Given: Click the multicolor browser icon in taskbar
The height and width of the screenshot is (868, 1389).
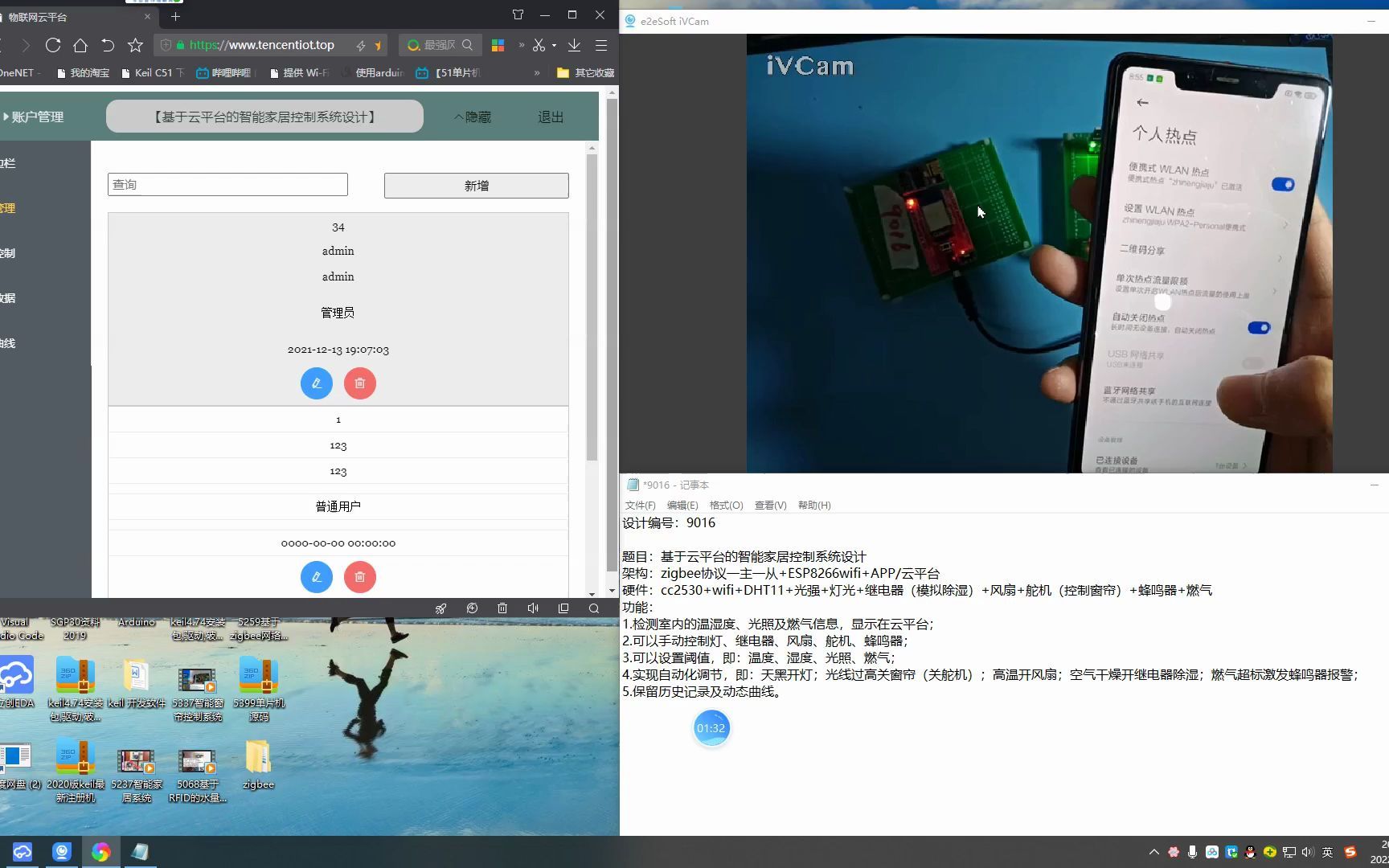Looking at the screenshot, I should (x=100, y=852).
